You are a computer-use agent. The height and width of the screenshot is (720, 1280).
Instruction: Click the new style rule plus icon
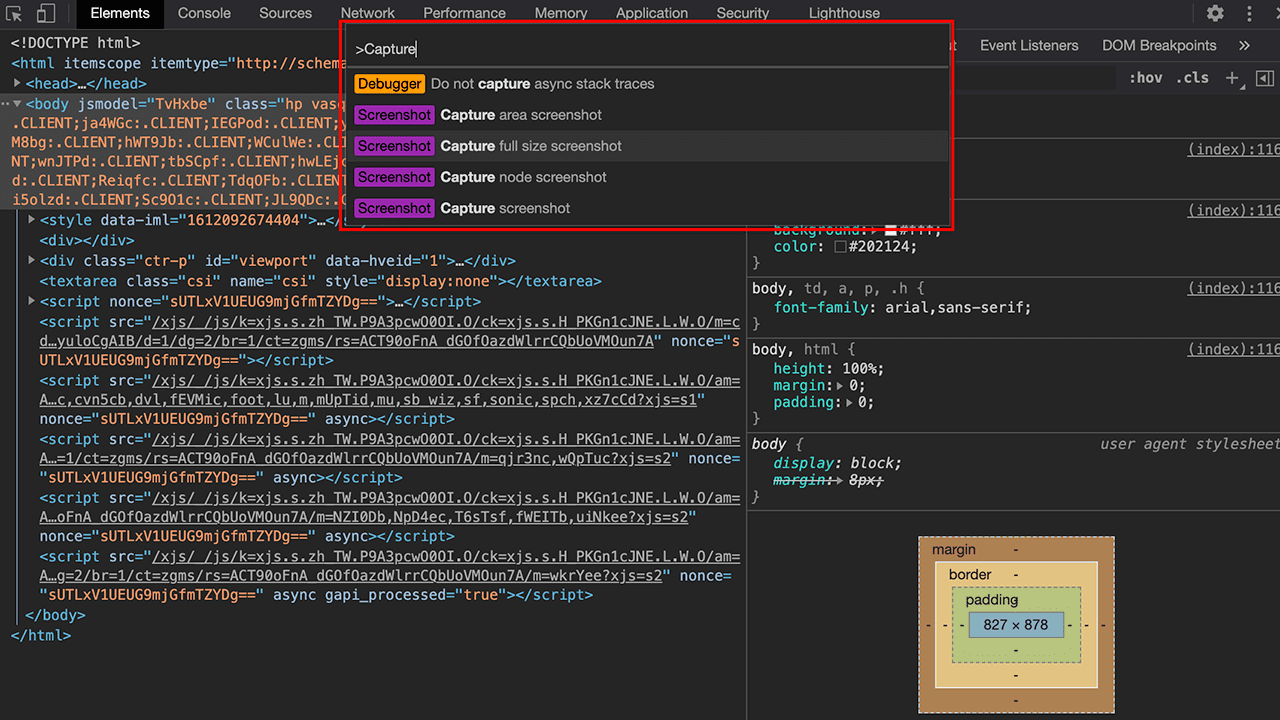click(1232, 78)
